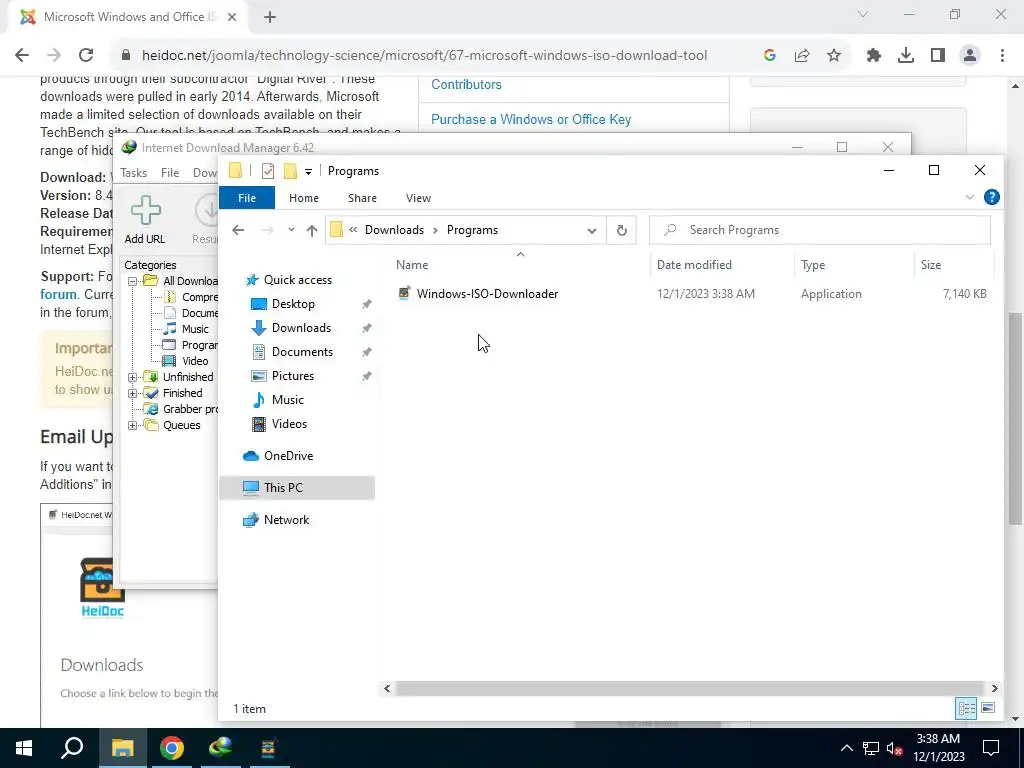The height and width of the screenshot is (768, 1024).
Task: Open Chrome profile avatar
Action: tap(970, 56)
